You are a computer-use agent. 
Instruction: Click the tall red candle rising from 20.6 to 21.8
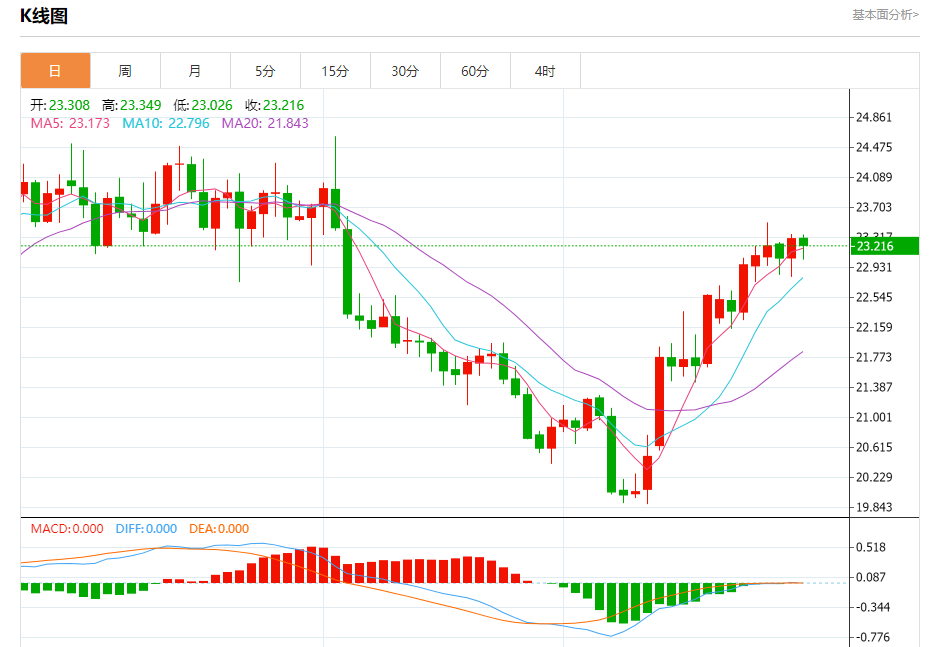pyautogui.click(x=659, y=402)
